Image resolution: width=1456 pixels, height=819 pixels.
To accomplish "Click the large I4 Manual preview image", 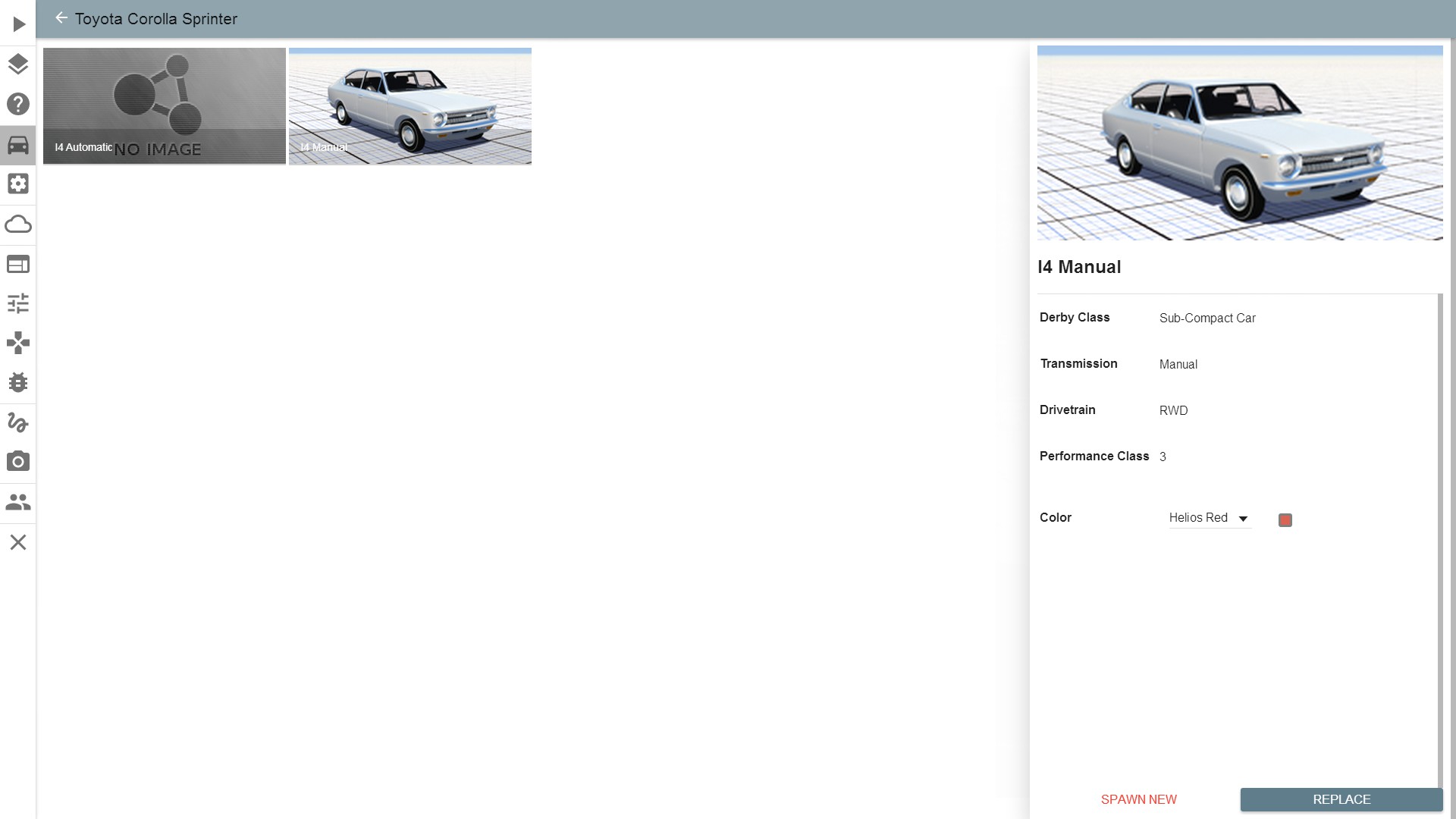I will (1240, 143).
